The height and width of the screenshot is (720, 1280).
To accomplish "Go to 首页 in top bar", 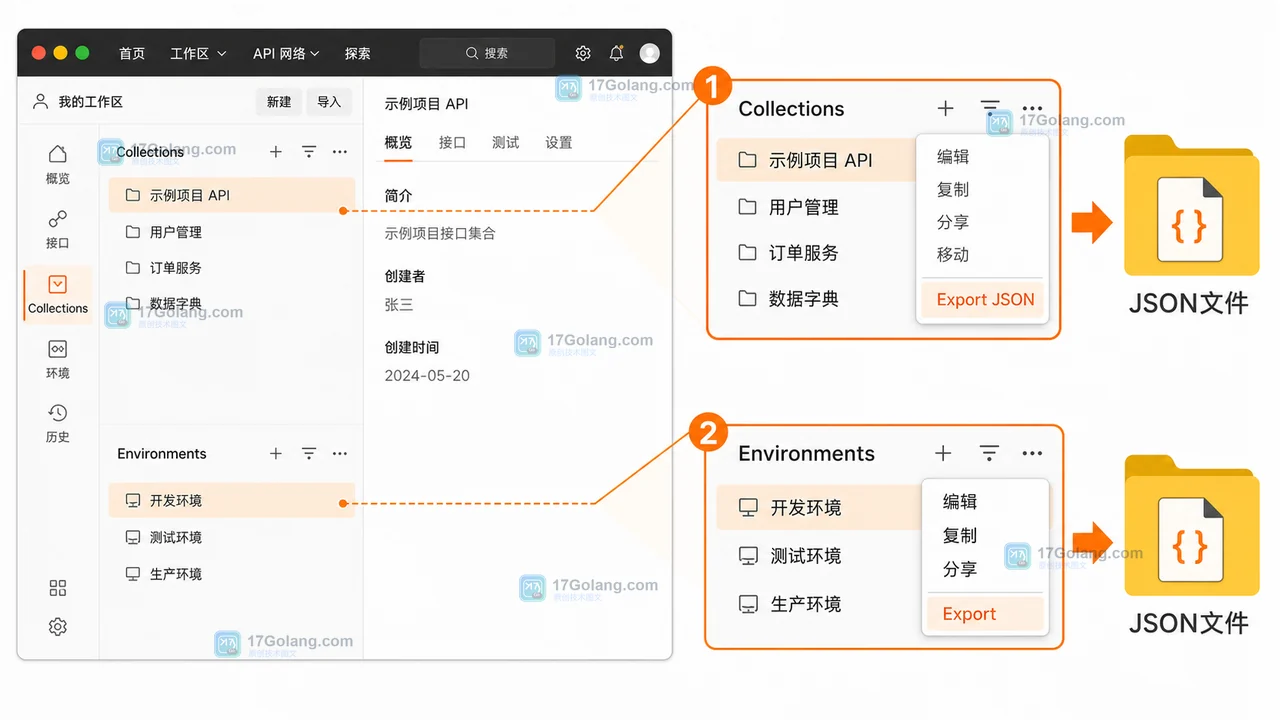I will 132,53.
